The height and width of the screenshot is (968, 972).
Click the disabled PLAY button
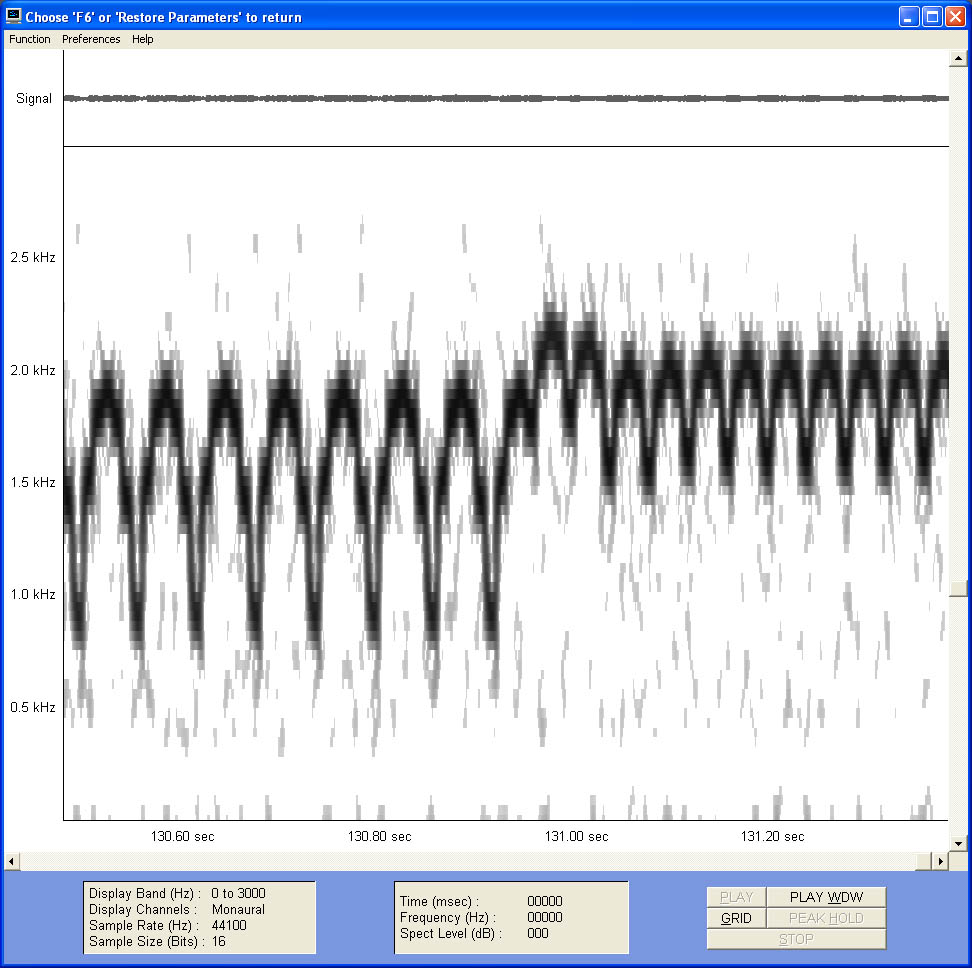736,897
